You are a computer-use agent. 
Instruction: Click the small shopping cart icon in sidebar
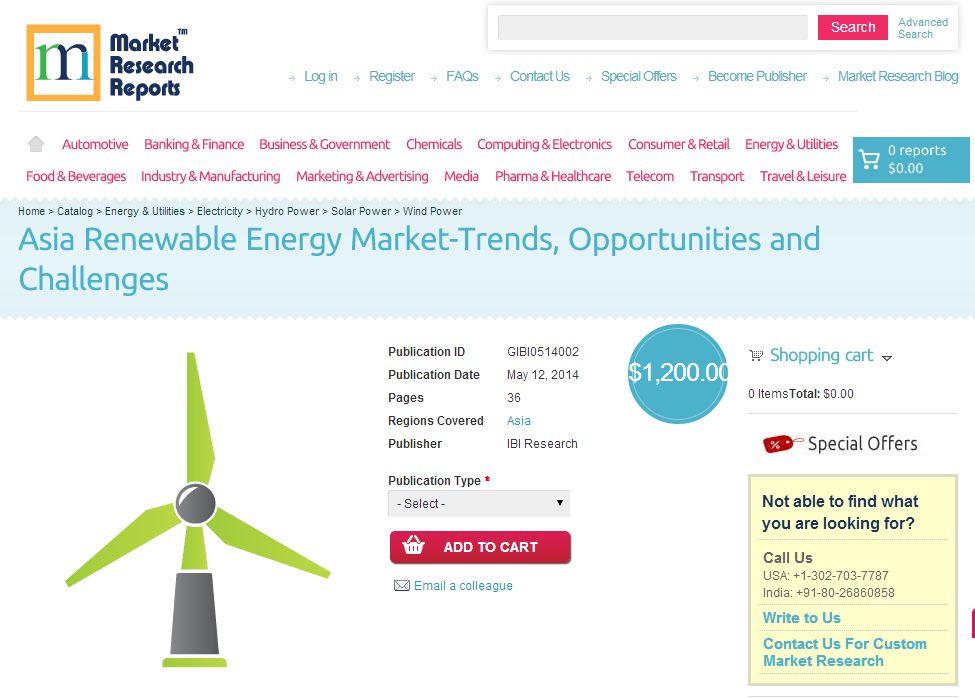[x=756, y=355]
